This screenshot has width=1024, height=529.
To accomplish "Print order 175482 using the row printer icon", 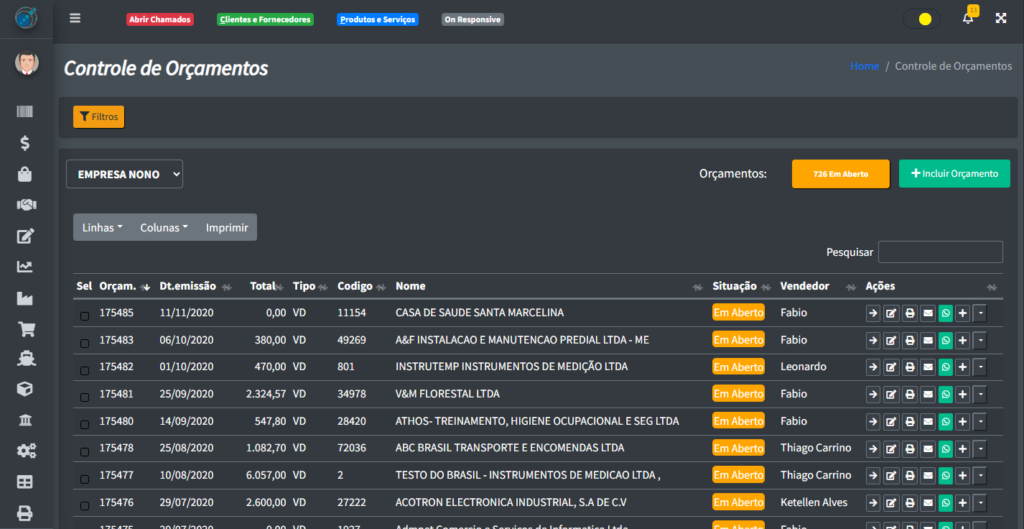I will tap(909, 367).
